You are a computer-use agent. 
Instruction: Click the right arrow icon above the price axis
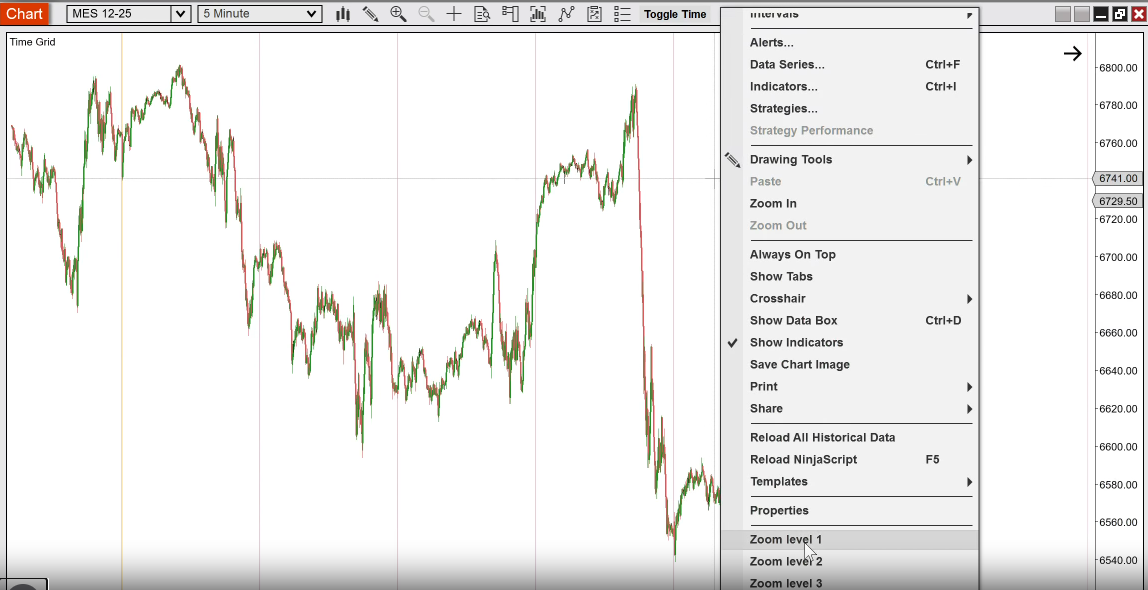tap(1073, 53)
